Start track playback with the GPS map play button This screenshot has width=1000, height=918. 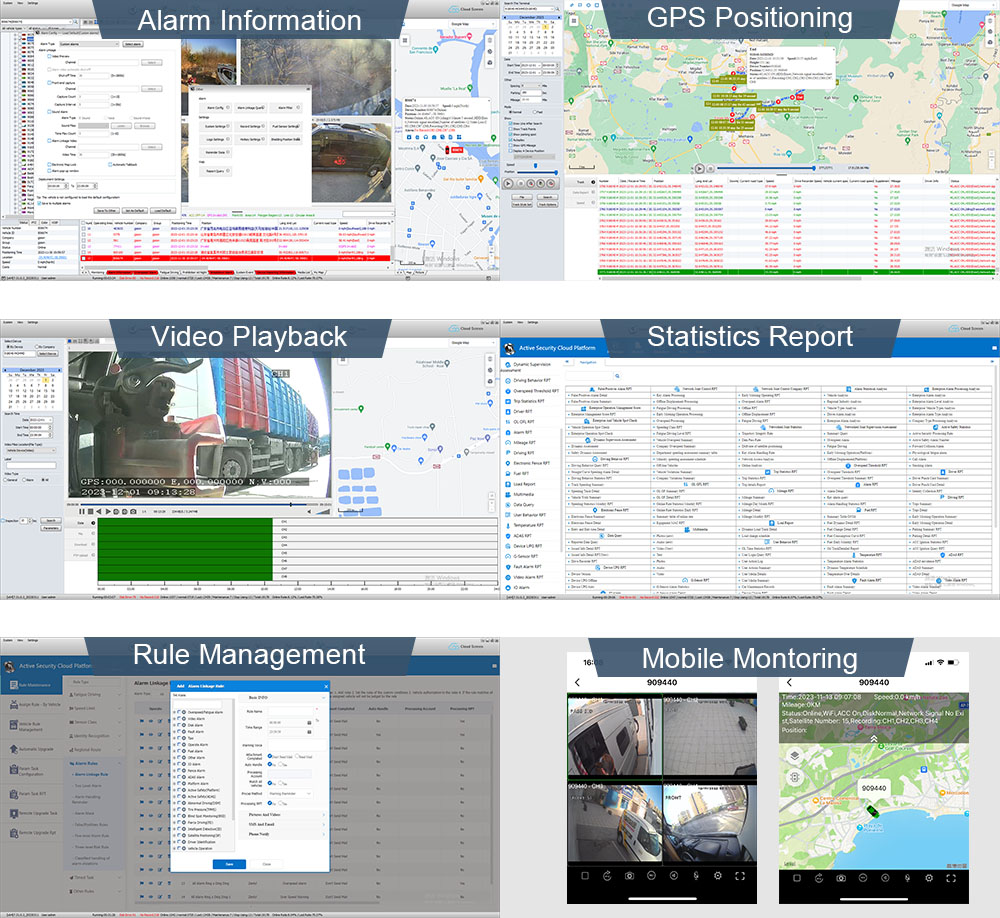point(700,168)
